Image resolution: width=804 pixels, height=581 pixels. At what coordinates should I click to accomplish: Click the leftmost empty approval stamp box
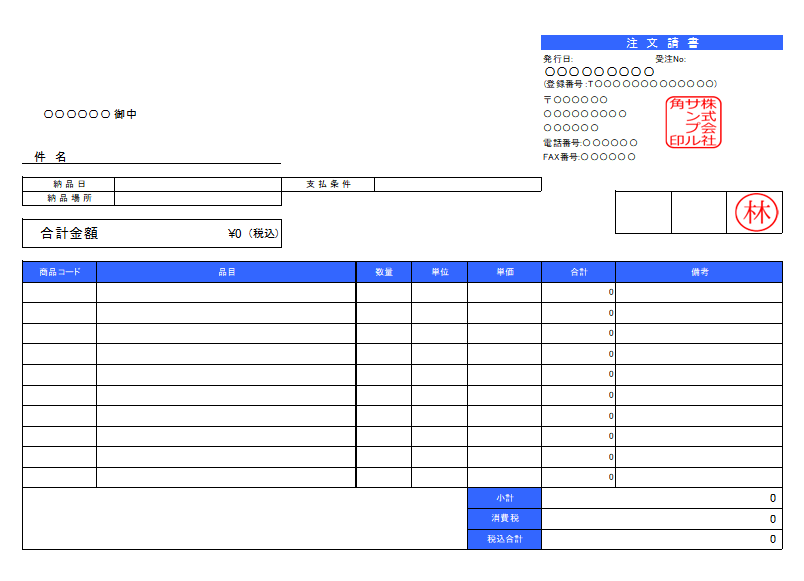[643, 212]
